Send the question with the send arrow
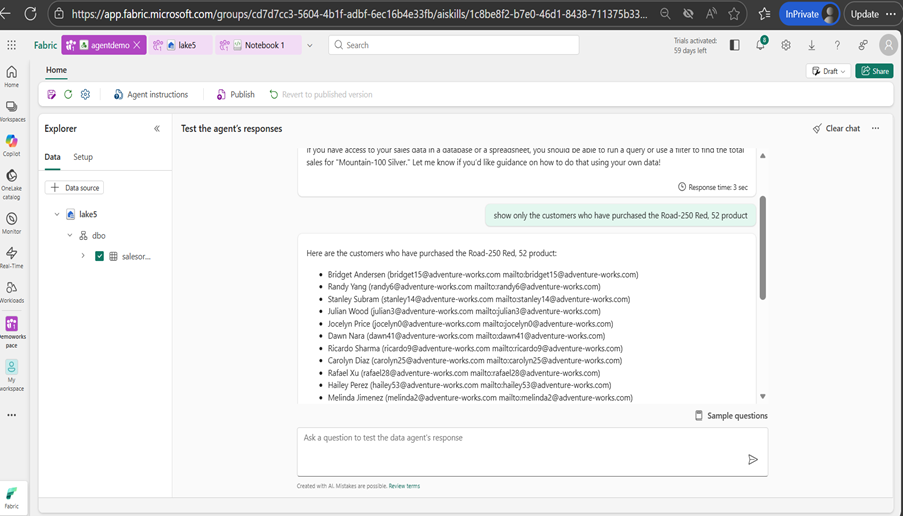Viewport: 903px width, 516px height. (753, 459)
